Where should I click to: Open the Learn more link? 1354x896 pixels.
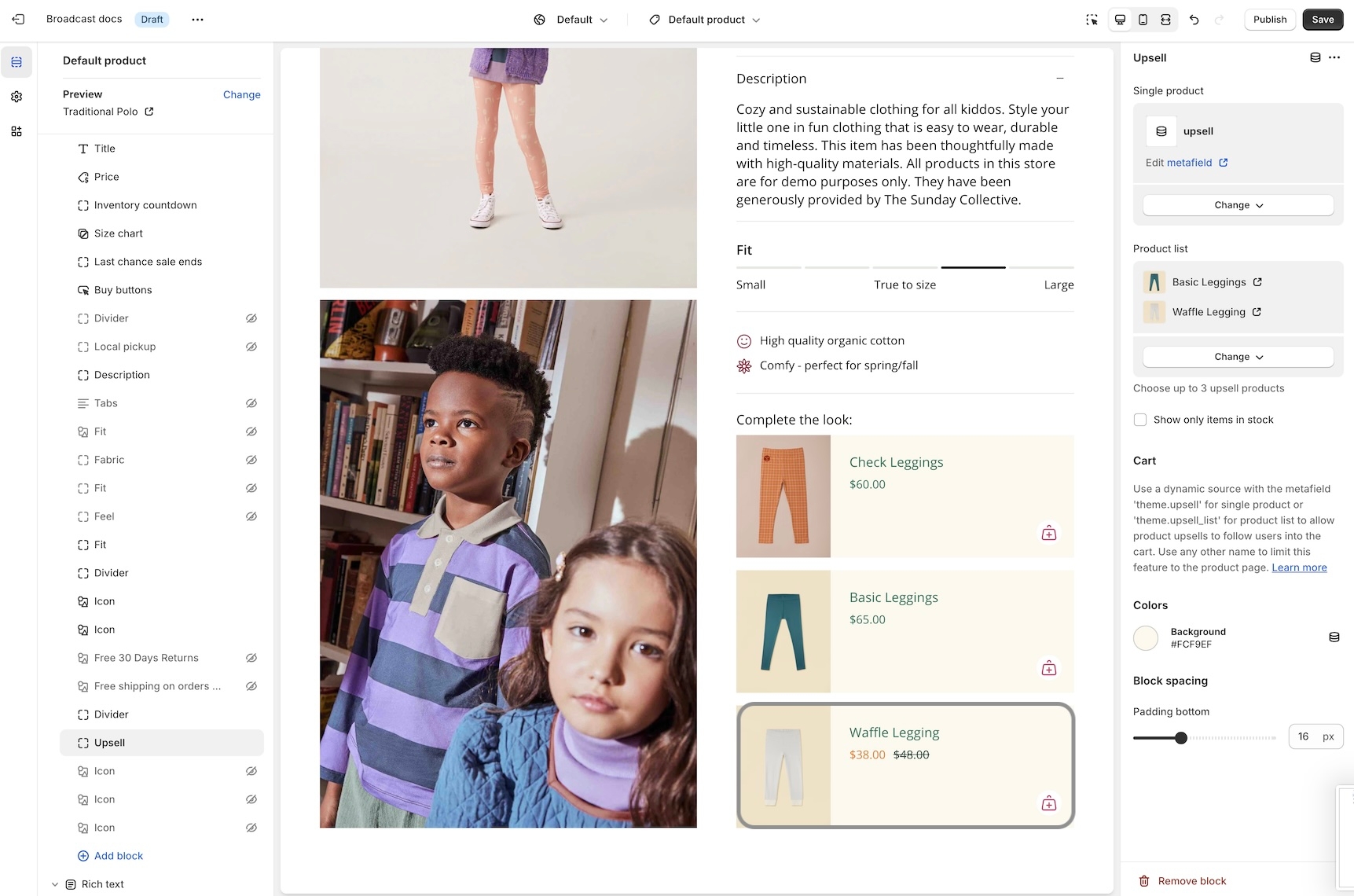pyautogui.click(x=1299, y=567)
